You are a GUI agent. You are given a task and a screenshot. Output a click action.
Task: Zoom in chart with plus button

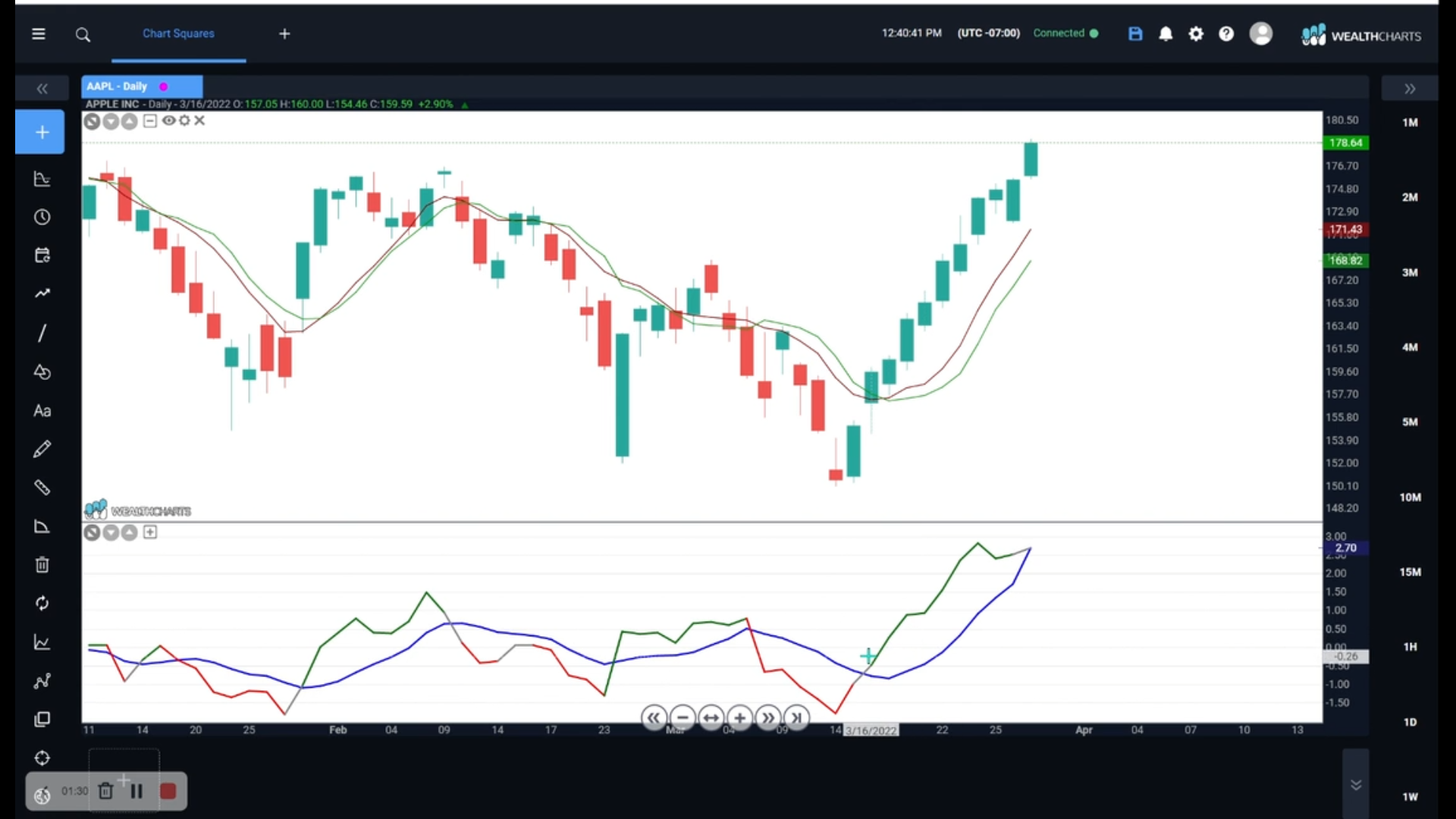coord(740,717)
